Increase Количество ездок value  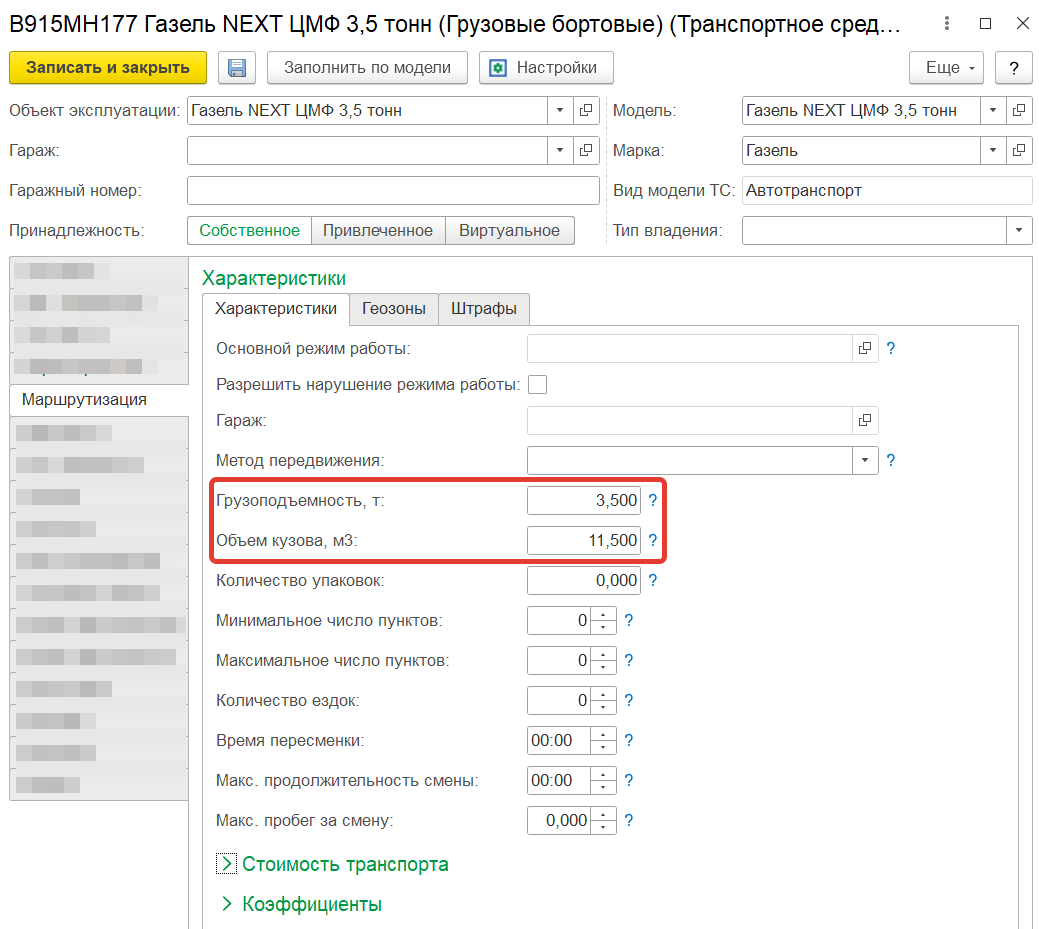[x=603, y=694]
